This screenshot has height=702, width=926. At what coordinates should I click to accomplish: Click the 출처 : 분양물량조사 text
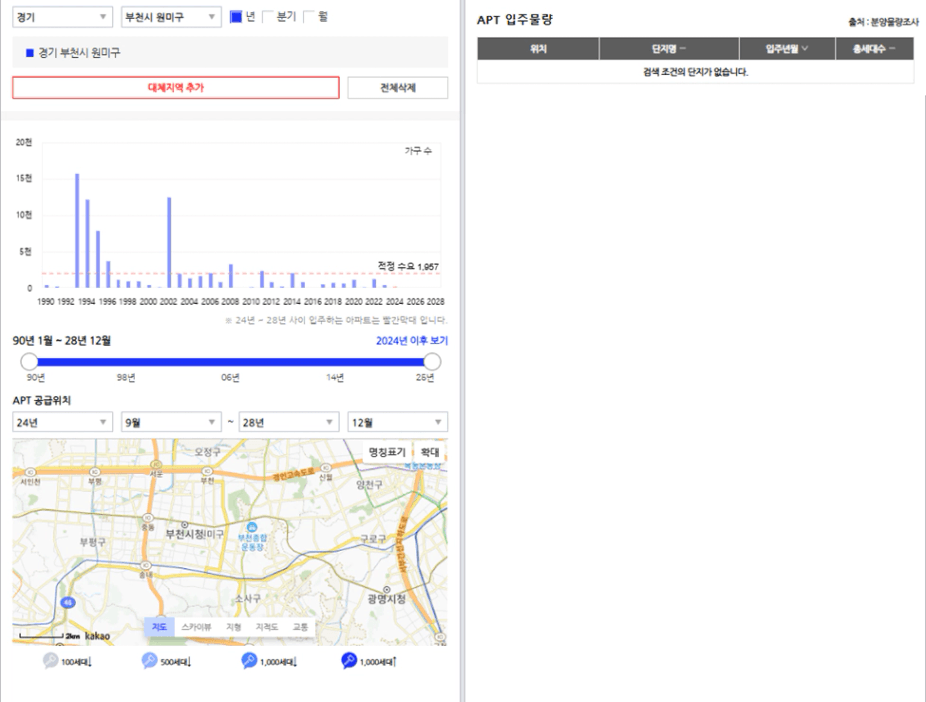pos(883,22)
